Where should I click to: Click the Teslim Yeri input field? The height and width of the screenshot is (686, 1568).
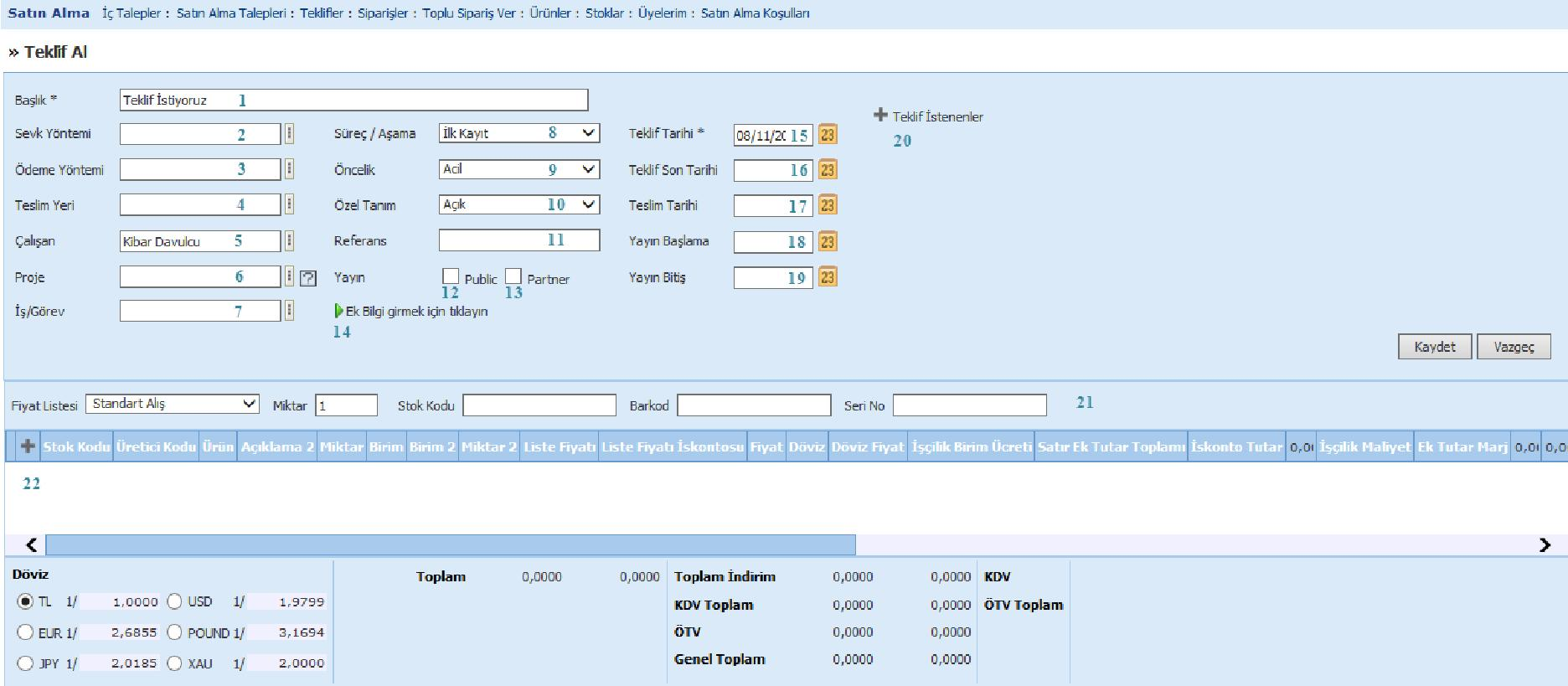(x=200, y=204)
